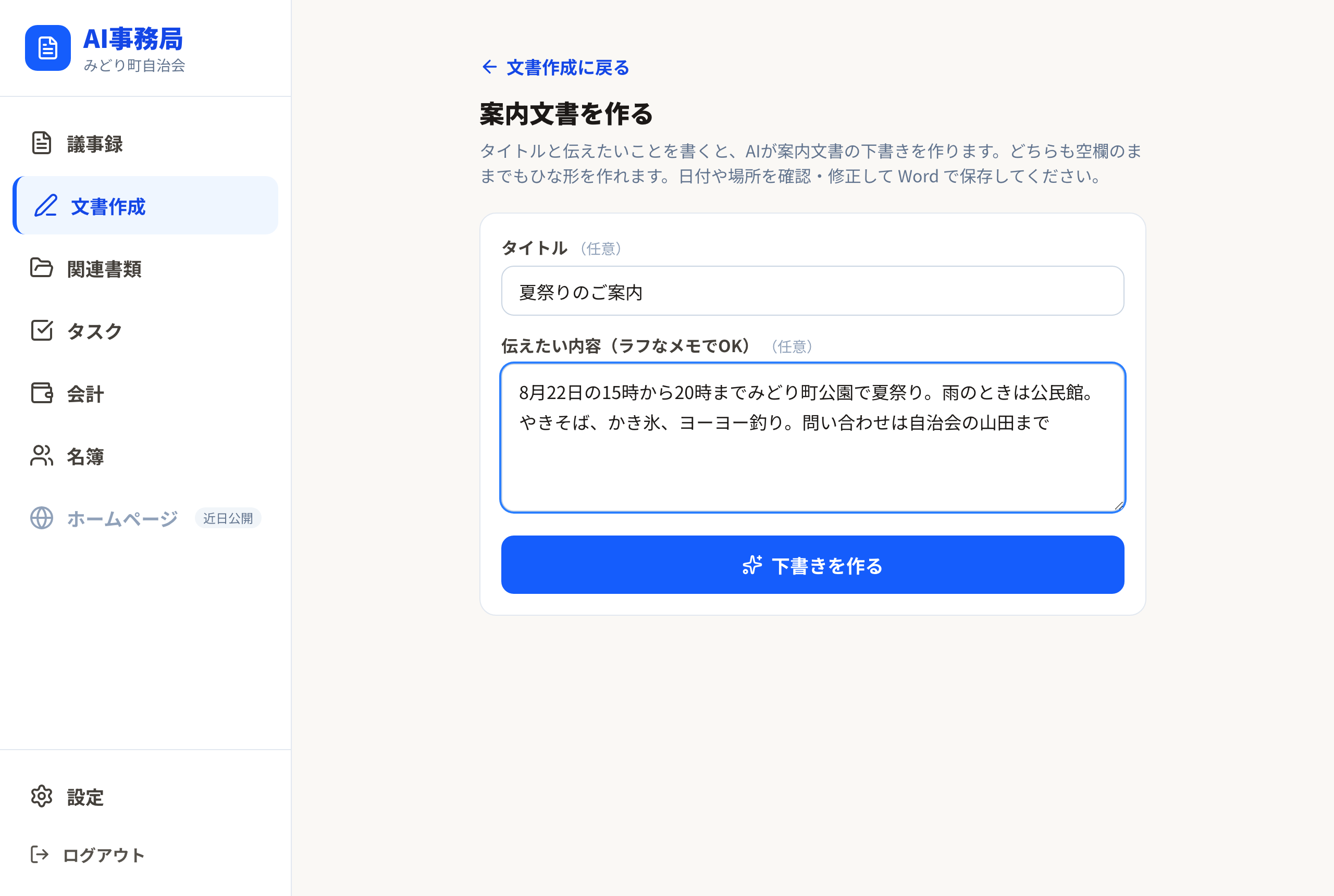Click the 文書作成 pen icon
1334x896 pixels.
[x=46, y=206]
